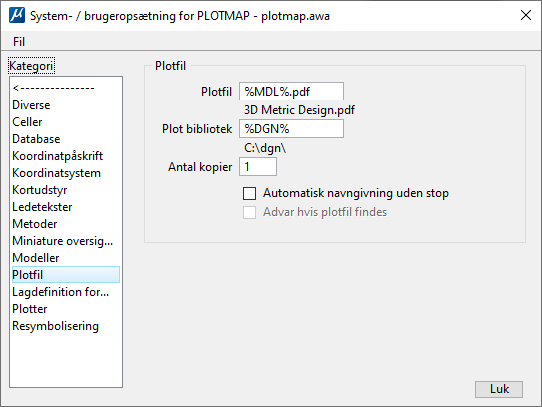Select the Ledetekster list entry
The height and width of the screenshot is (407, 542).
[42, 206]
